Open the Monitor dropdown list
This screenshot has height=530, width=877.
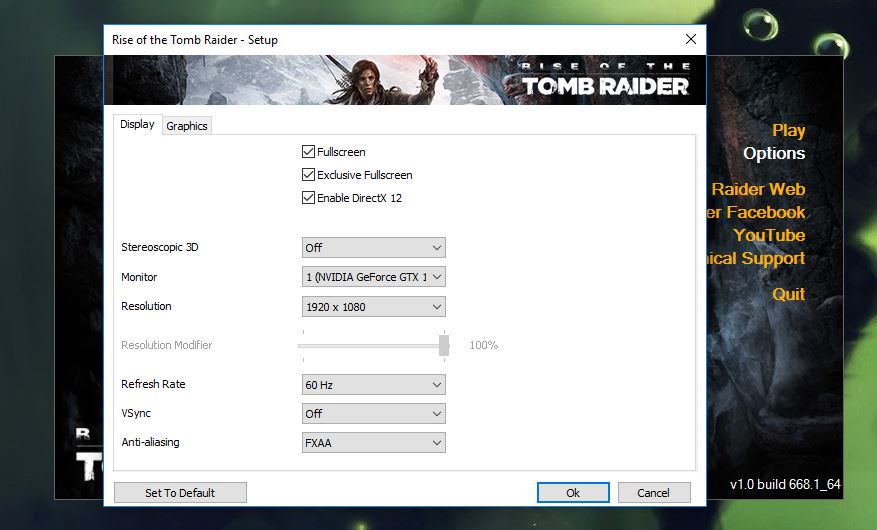click(374, 277)
